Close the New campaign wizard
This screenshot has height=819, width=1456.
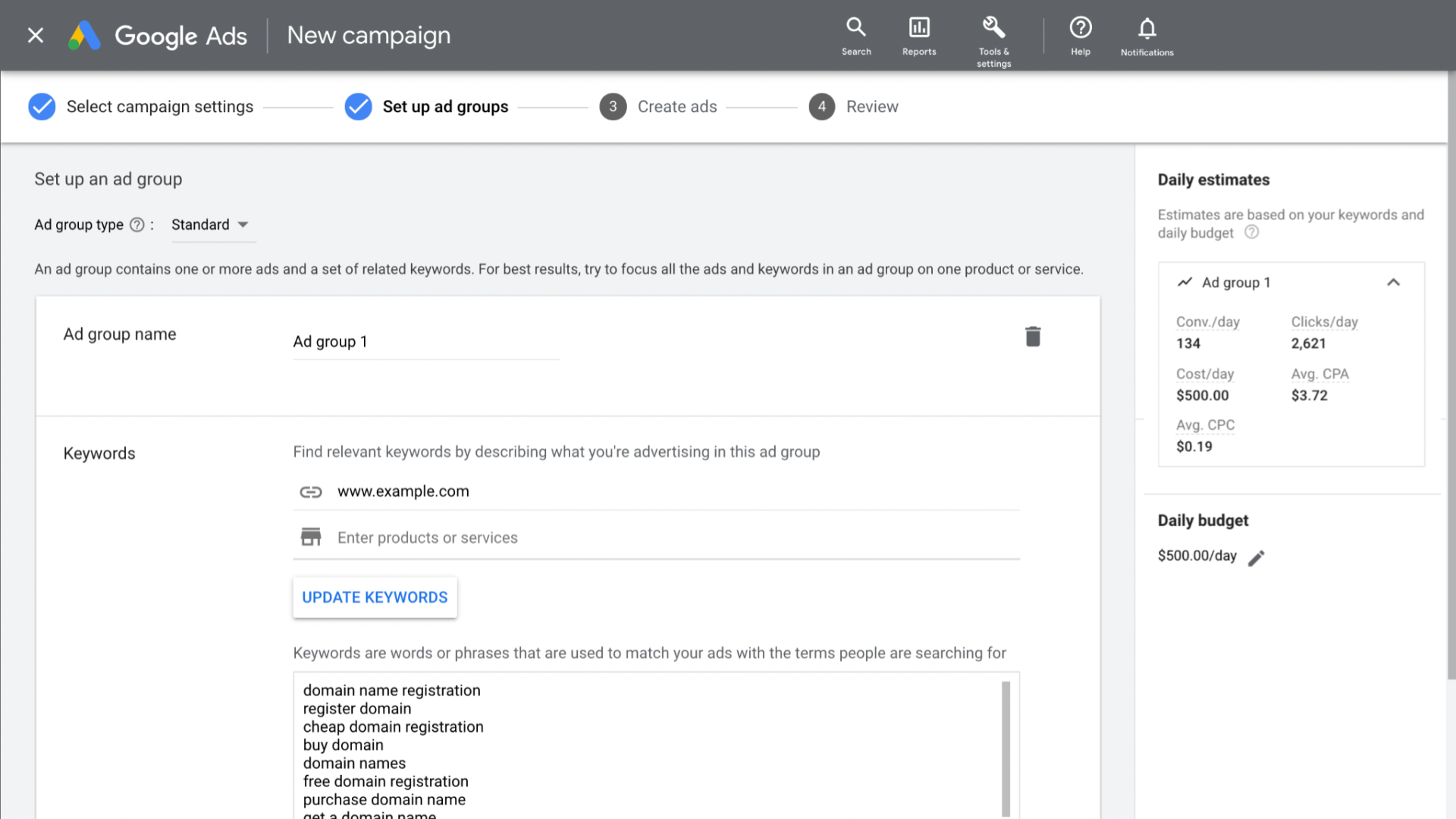(x=36, y=36)
